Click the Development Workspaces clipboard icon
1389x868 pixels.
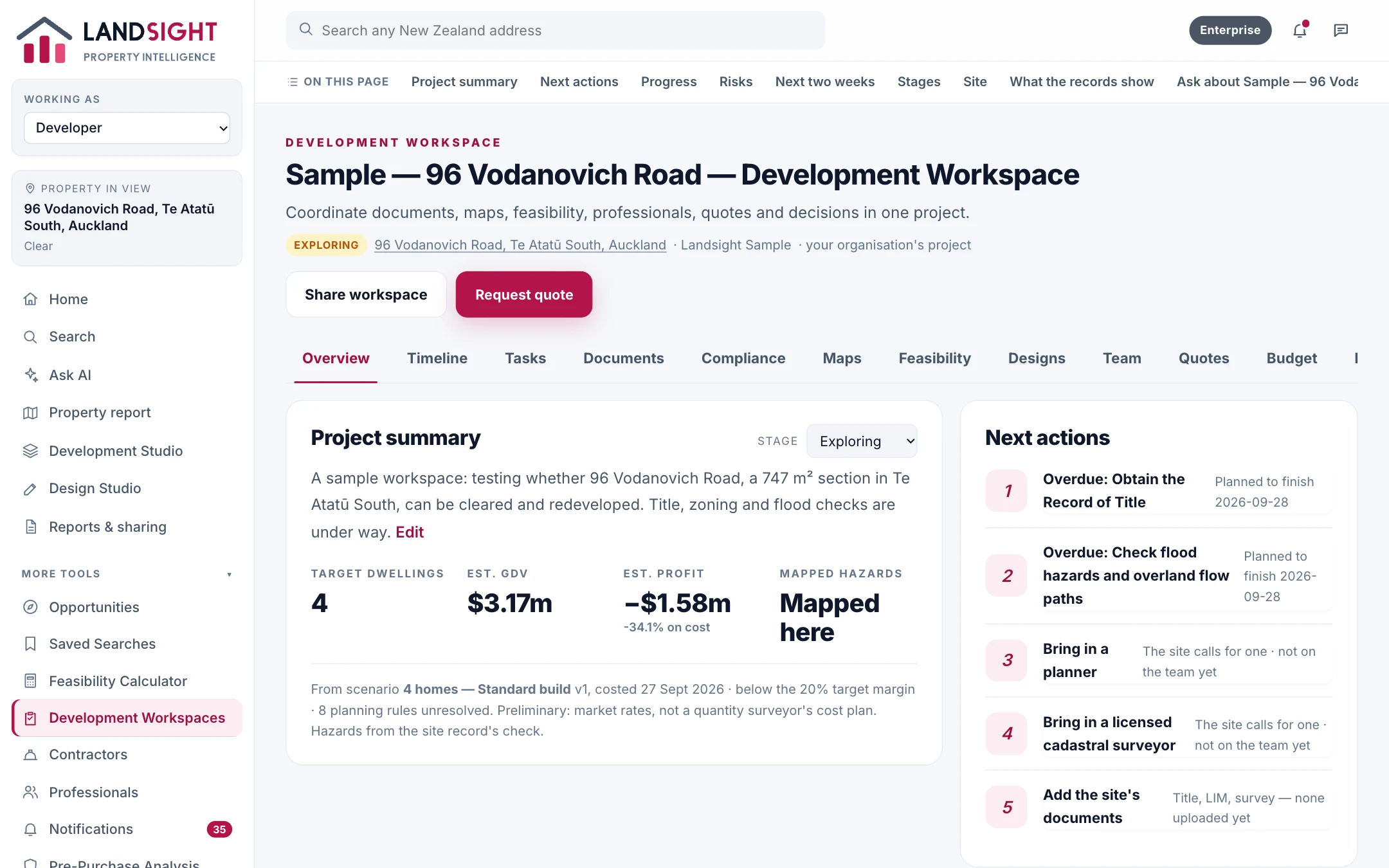(30, 718)
